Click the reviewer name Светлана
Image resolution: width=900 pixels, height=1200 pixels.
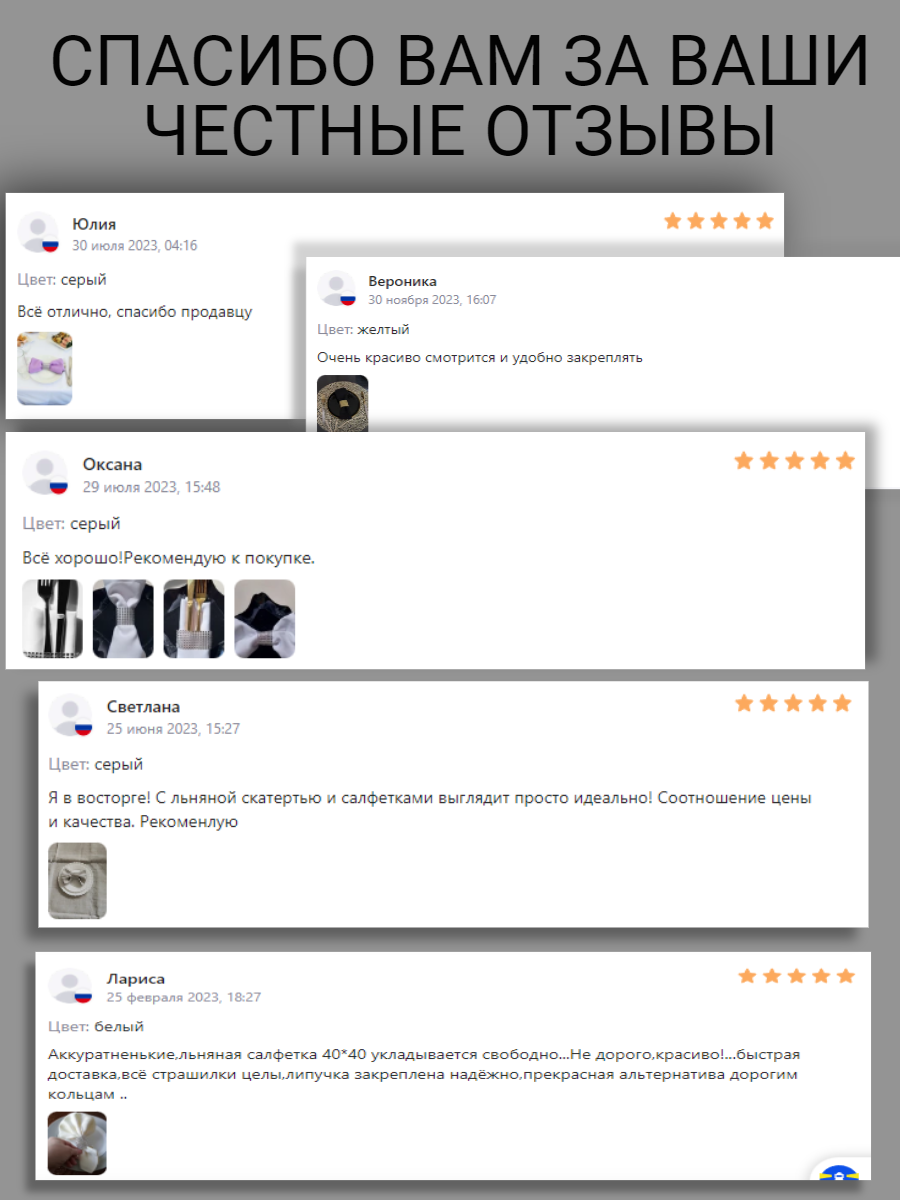point(144,707)
